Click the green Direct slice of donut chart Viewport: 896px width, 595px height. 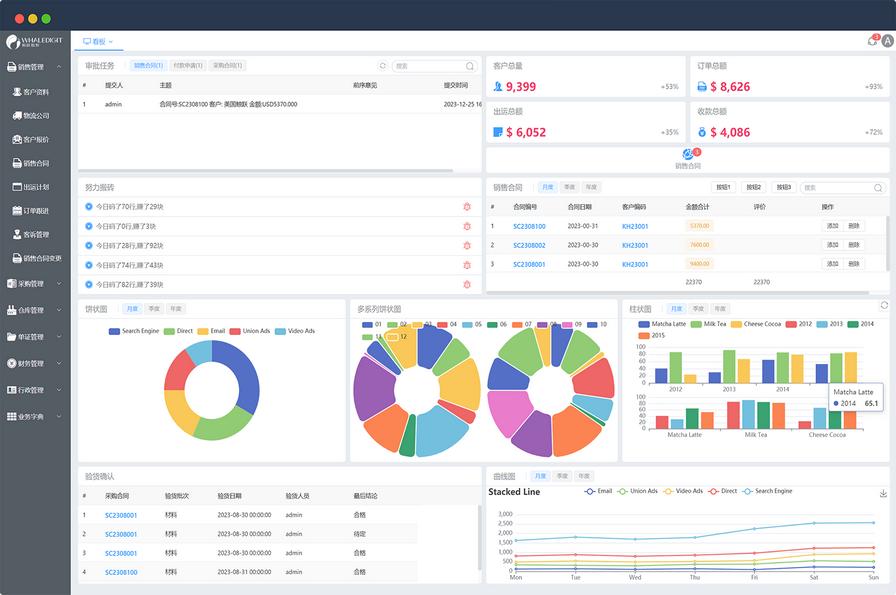pyautogui.click(x=223, y=424)
